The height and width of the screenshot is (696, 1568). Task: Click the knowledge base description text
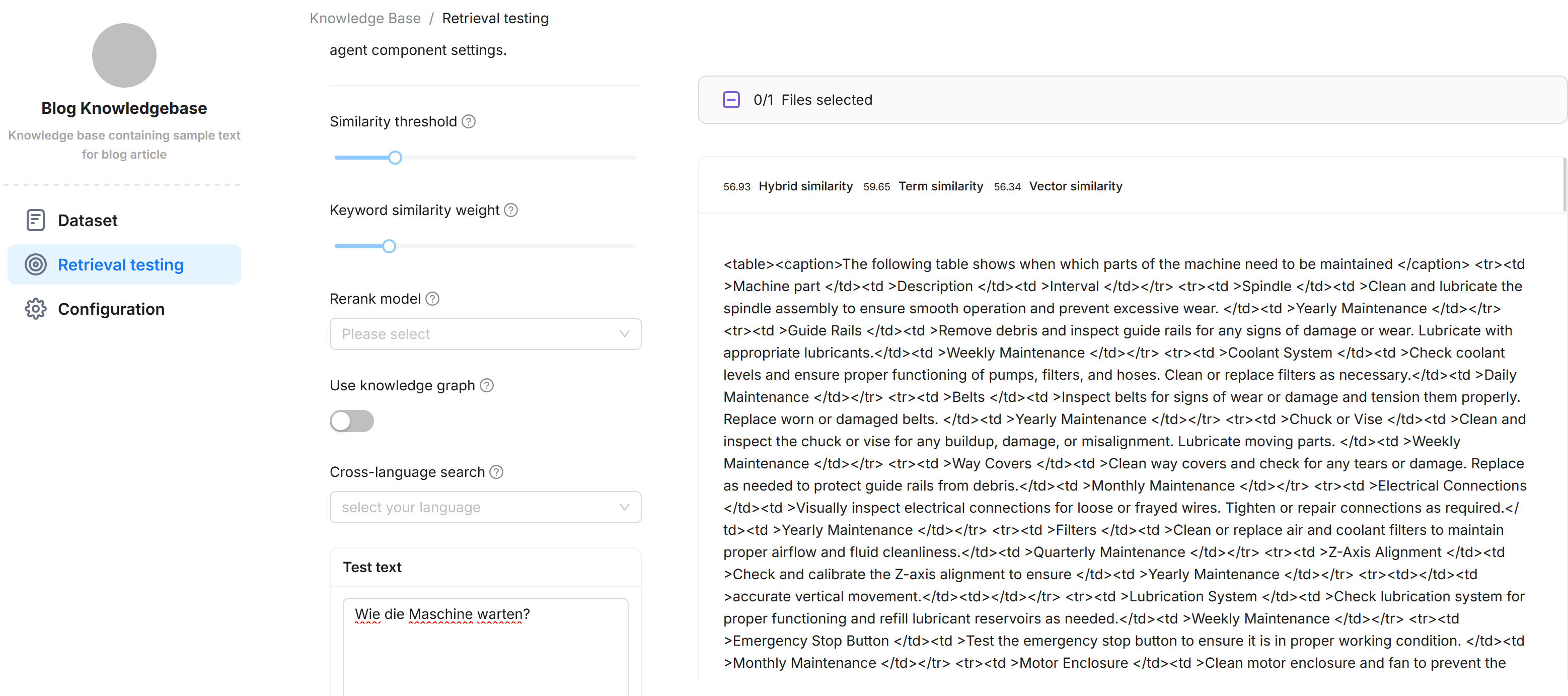[x=124, y=145]
